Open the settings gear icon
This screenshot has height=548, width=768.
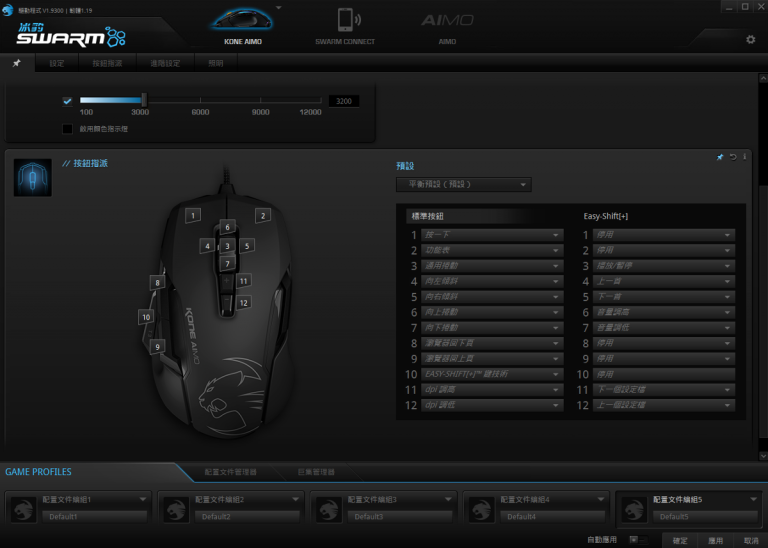point(750,39)
